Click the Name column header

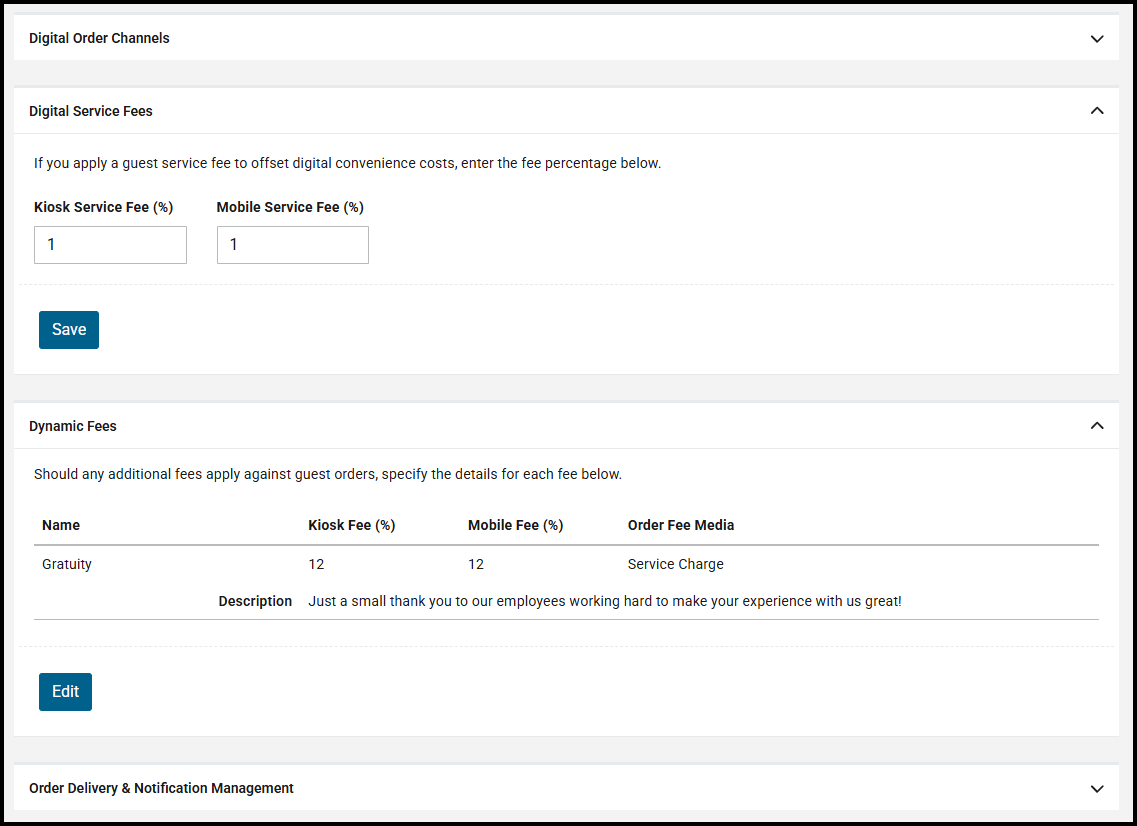point(61,525)
